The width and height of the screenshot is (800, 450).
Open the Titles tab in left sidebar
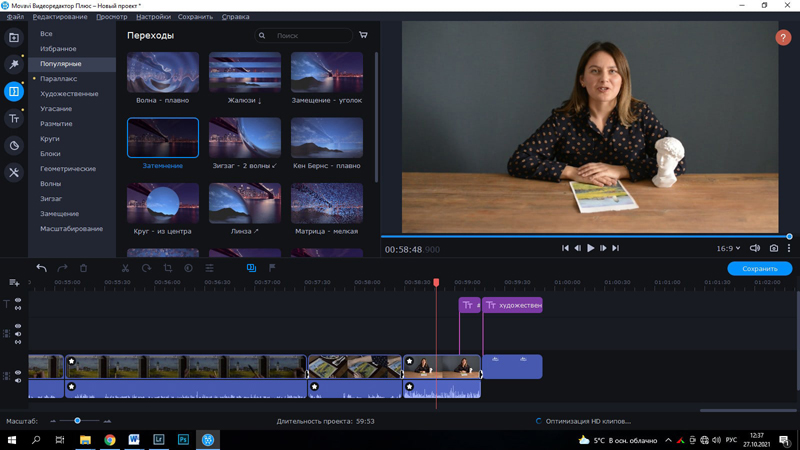14,119
